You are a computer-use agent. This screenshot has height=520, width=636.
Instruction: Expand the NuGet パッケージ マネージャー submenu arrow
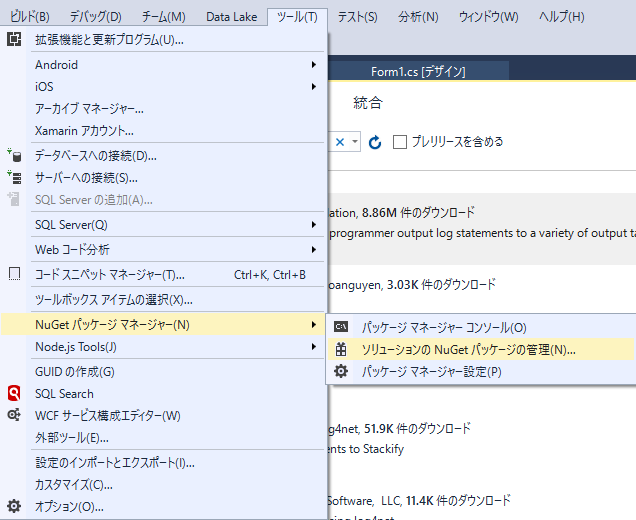pyautogui.click(x=314, y=324)
